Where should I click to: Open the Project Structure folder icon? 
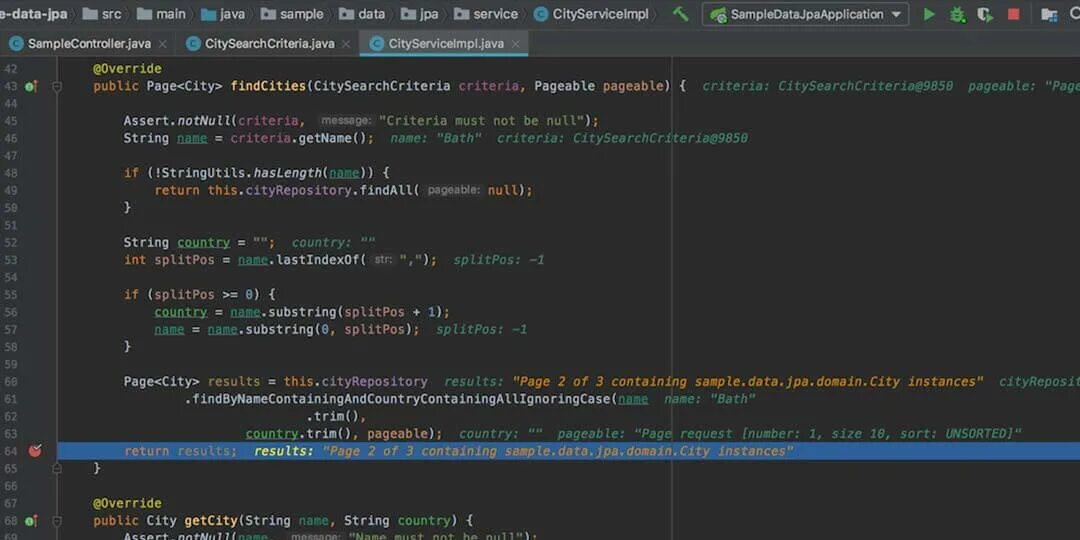[x=1049, y=14]
